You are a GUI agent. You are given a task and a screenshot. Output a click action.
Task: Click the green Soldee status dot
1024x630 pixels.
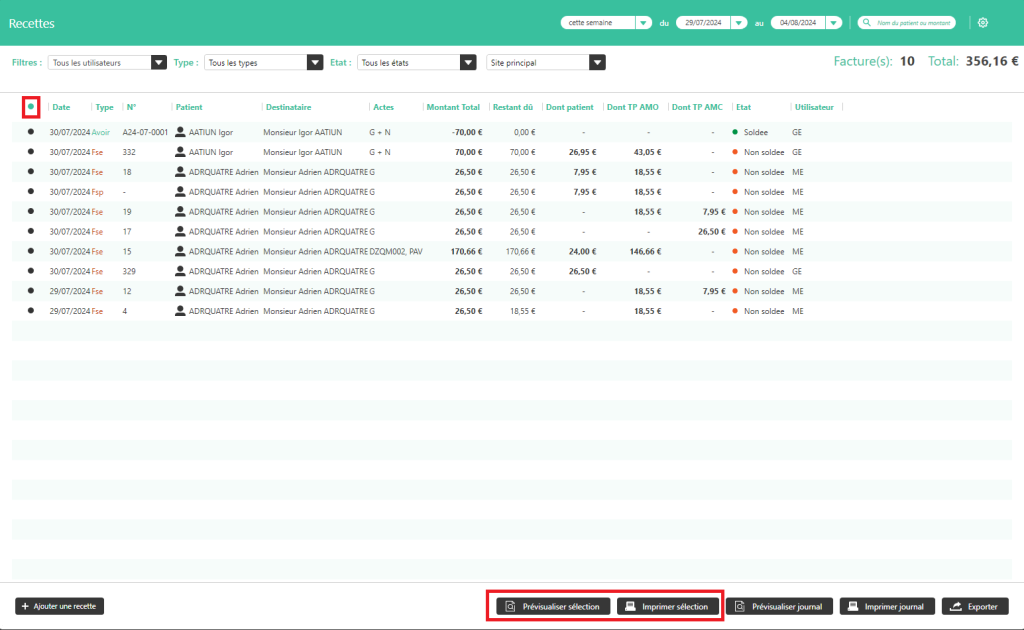point(736,132)
